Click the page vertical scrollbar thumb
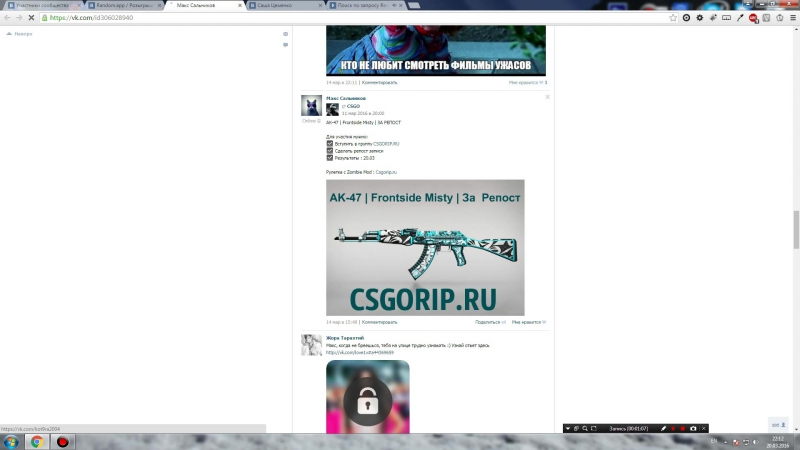 coord(796,229)
